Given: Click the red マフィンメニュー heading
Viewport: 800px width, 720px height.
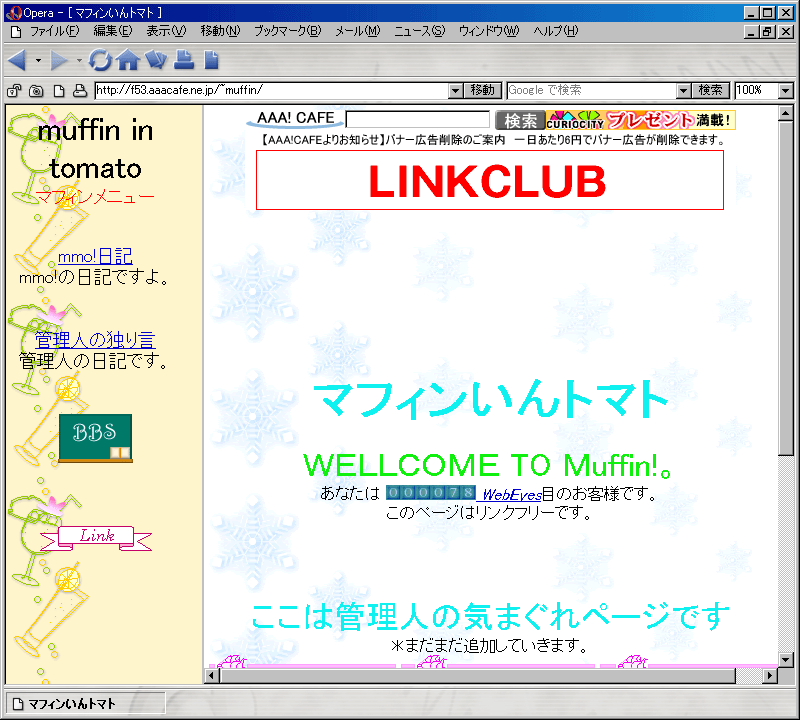Looking at the screenshot, I should click(95, 196).
